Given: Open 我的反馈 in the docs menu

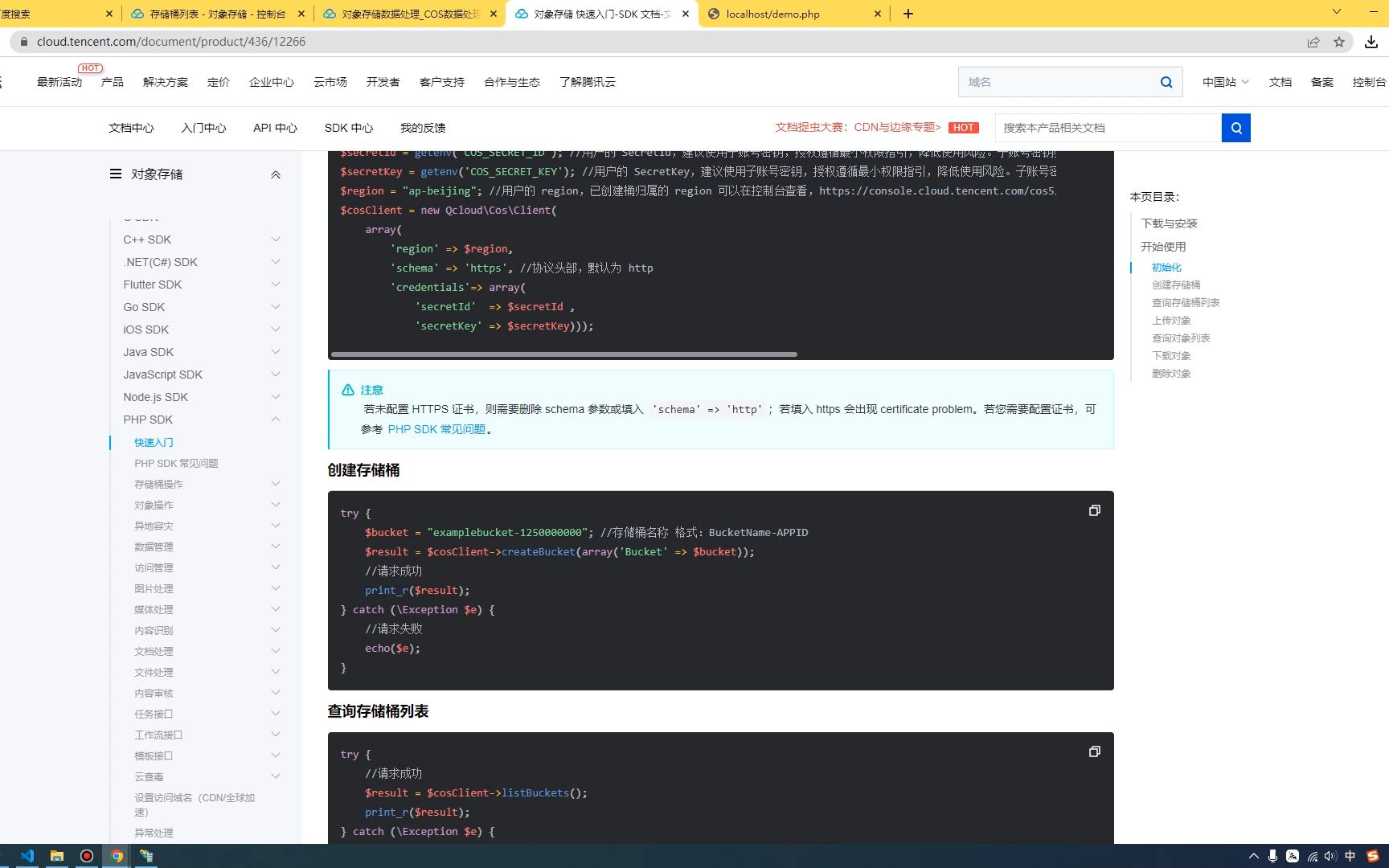Looking at the screenshot, I should [x=423, y=128].
